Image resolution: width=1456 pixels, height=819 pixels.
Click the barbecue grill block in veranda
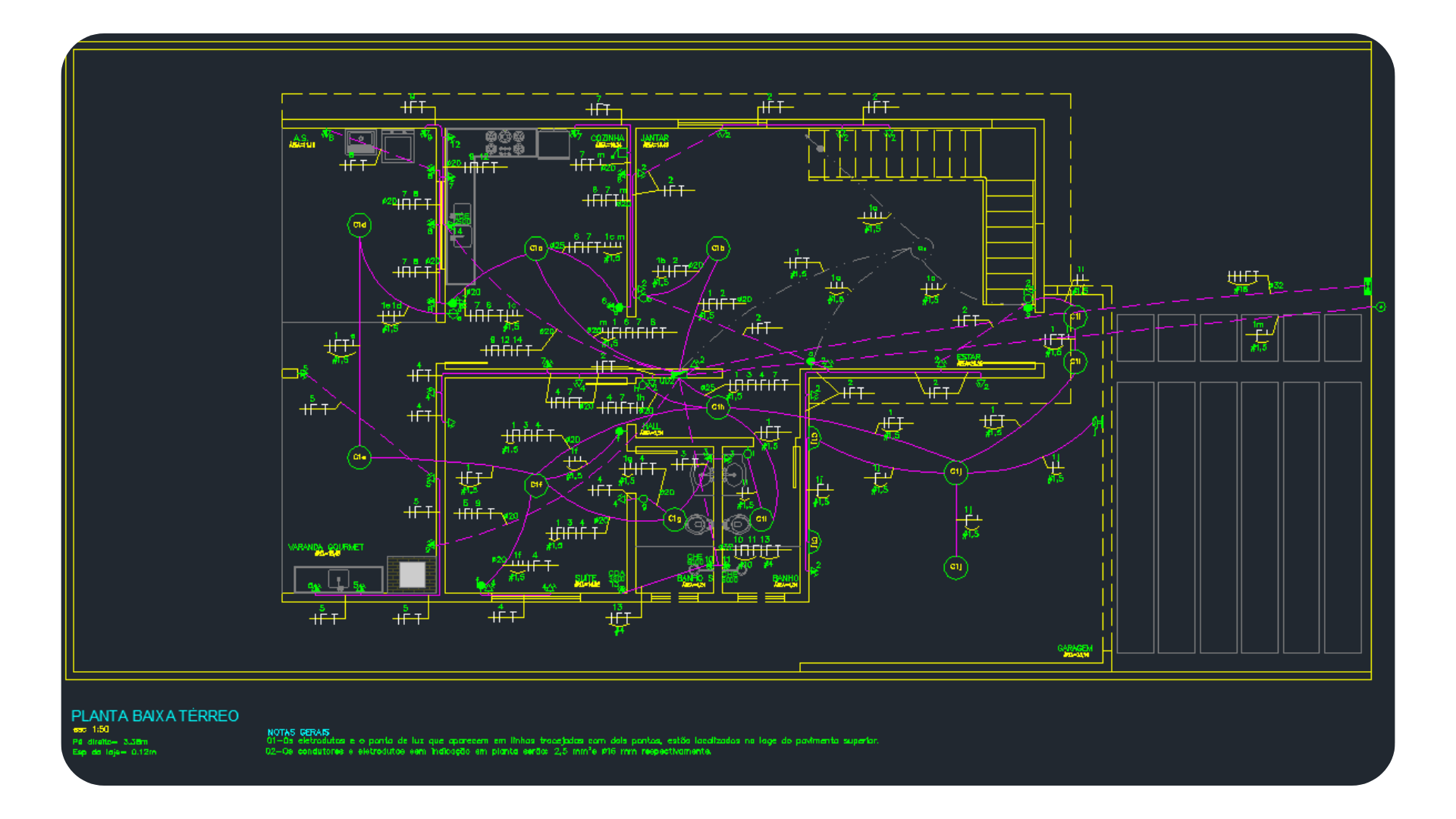click(412, 574)
